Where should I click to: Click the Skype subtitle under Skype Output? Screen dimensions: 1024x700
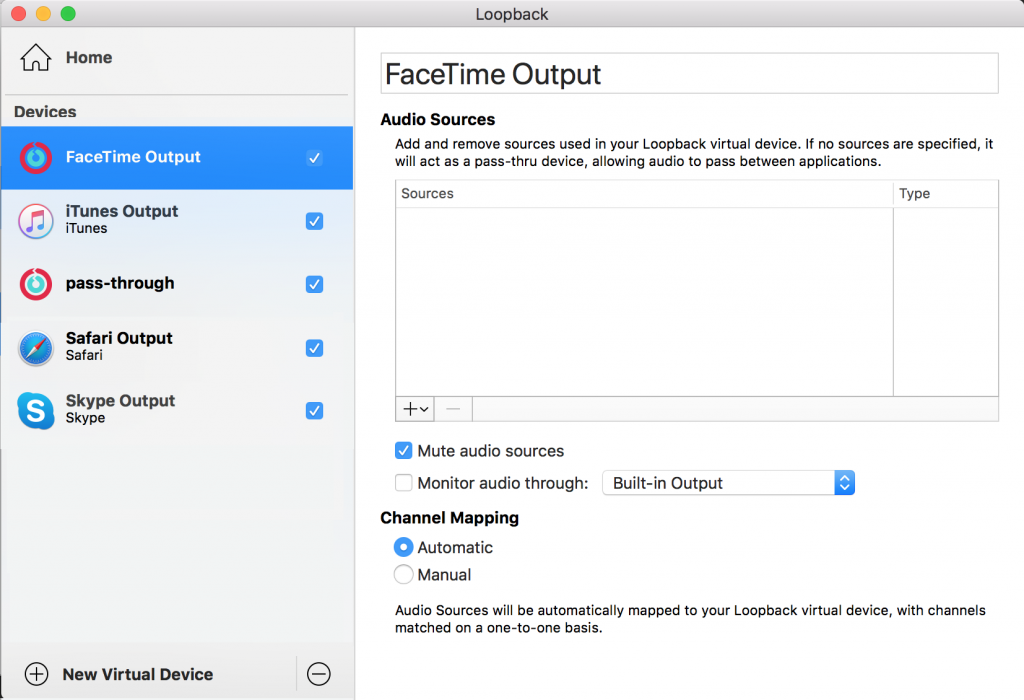(x=86, y=418)
